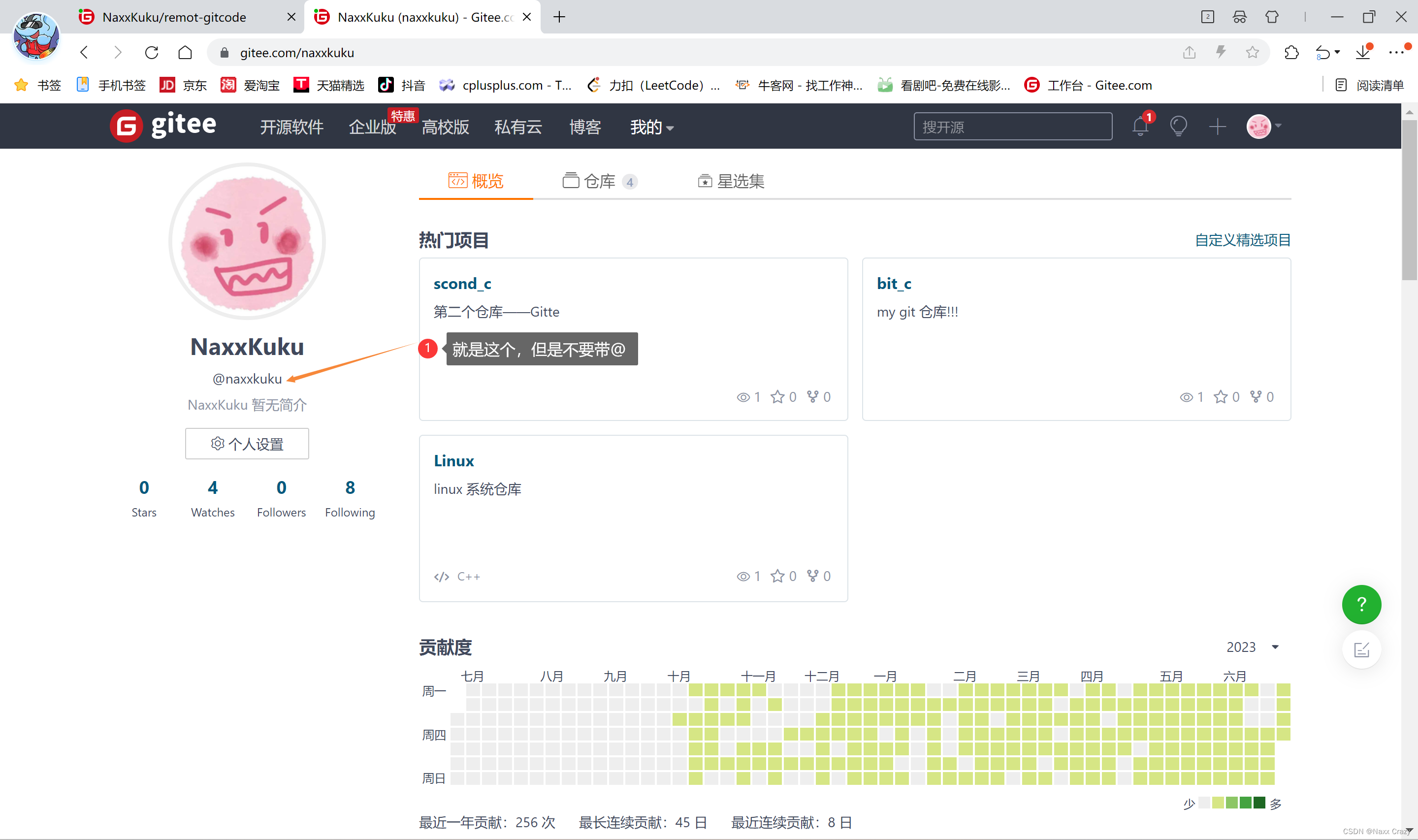Click the lightbulb suggestions icon in the navbar
The height and width of the screenshot is (840, 1418).
[x=1179, y=126]
